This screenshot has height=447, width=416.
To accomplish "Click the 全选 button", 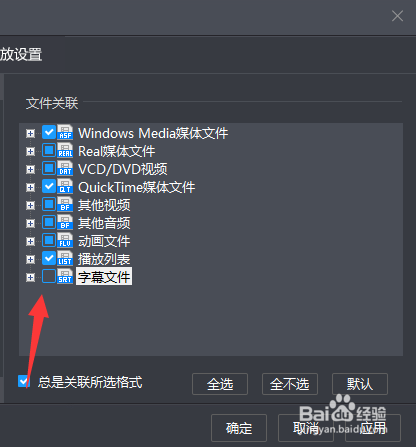I will pos(220,384).
